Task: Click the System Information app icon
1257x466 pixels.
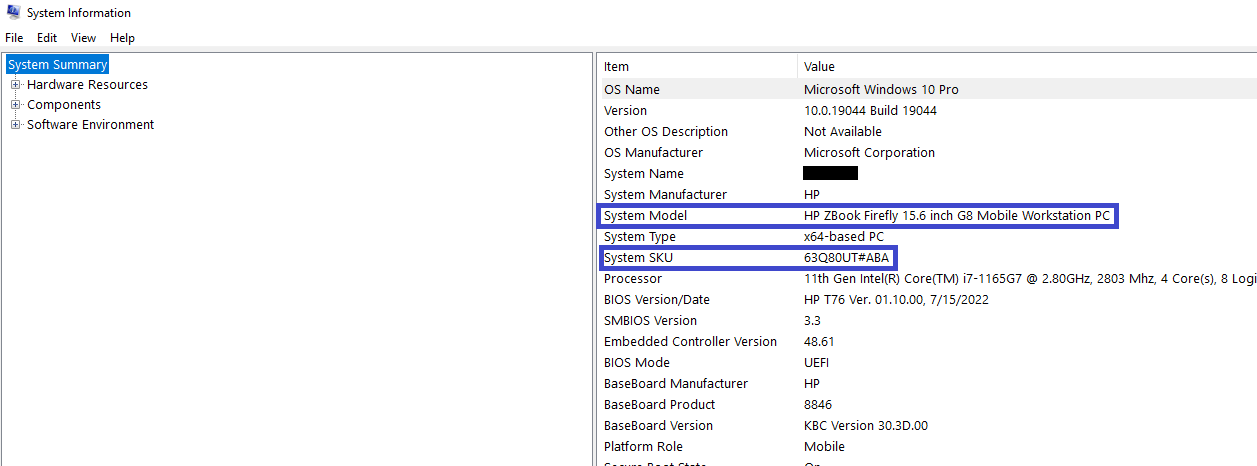Action: point(13,13)
